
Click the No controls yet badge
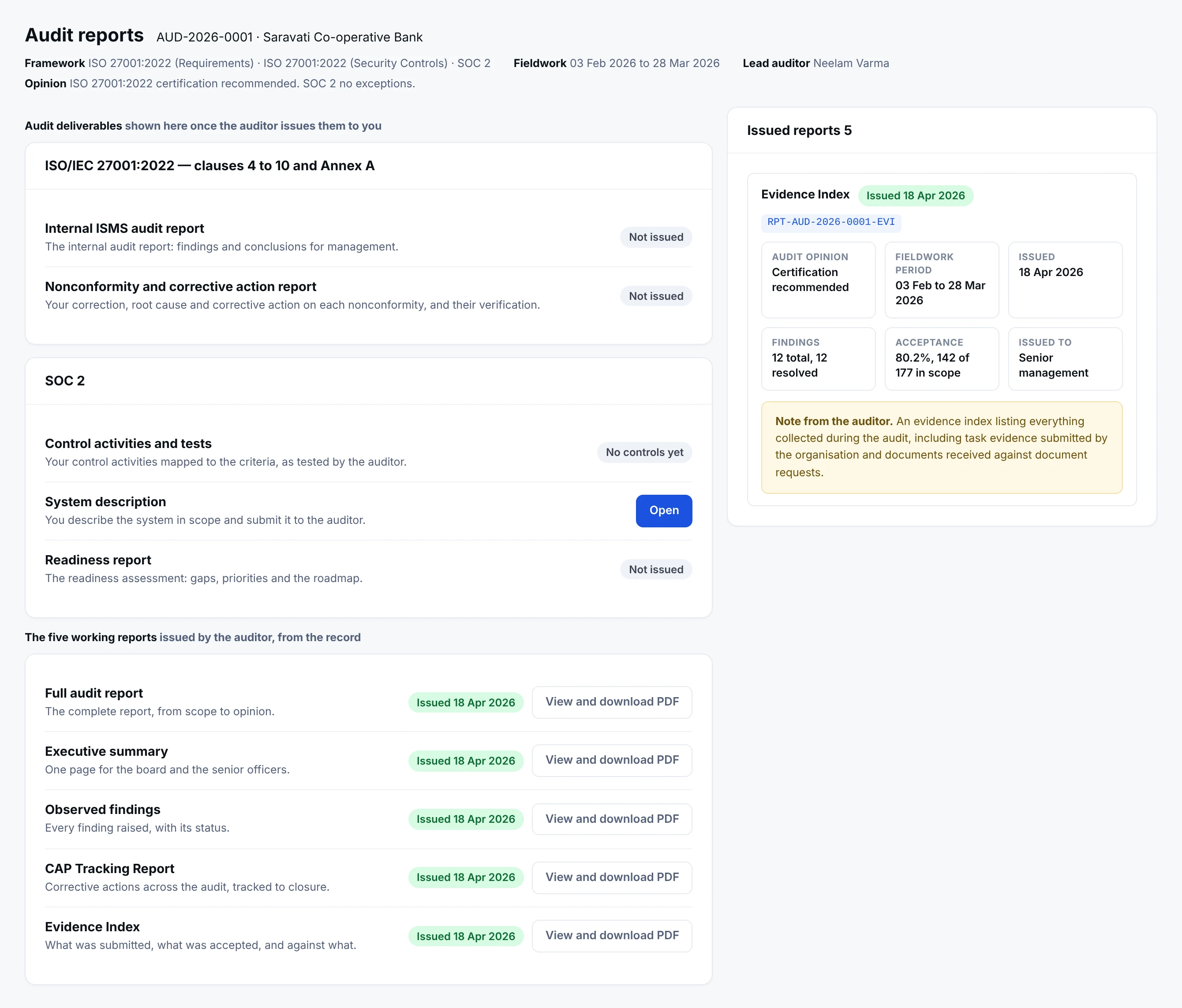pyautogui.click(x=644, y=452)
